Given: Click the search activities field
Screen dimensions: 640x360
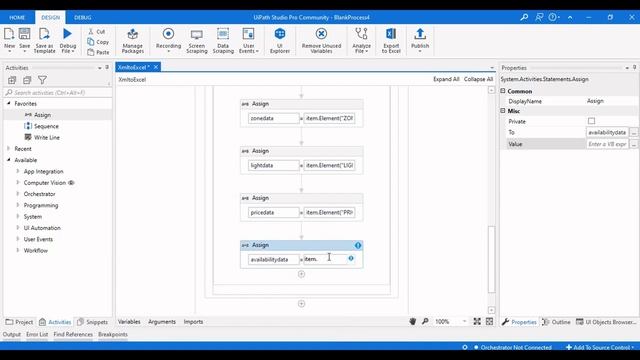Looking at the screenshot, I should point(58,93).
